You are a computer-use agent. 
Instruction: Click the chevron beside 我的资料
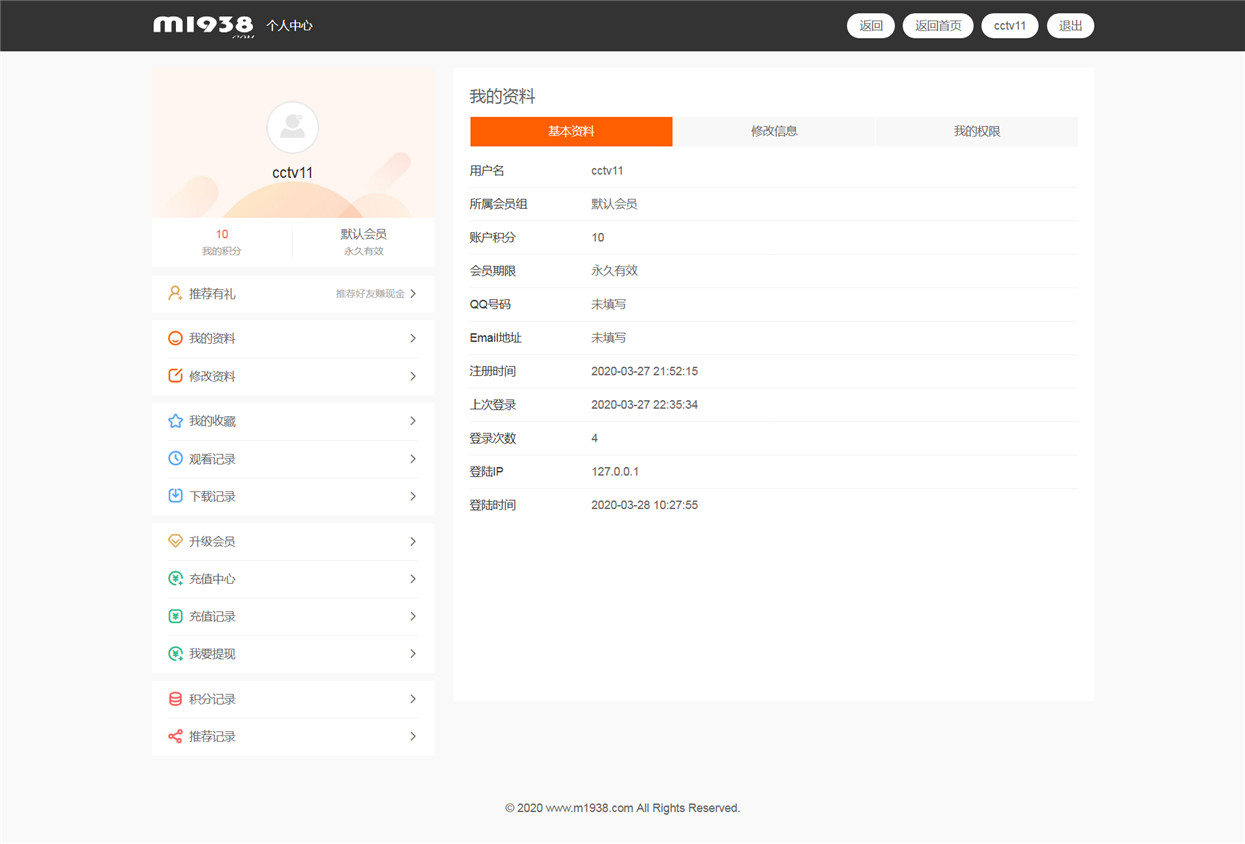tap(413, 339)
